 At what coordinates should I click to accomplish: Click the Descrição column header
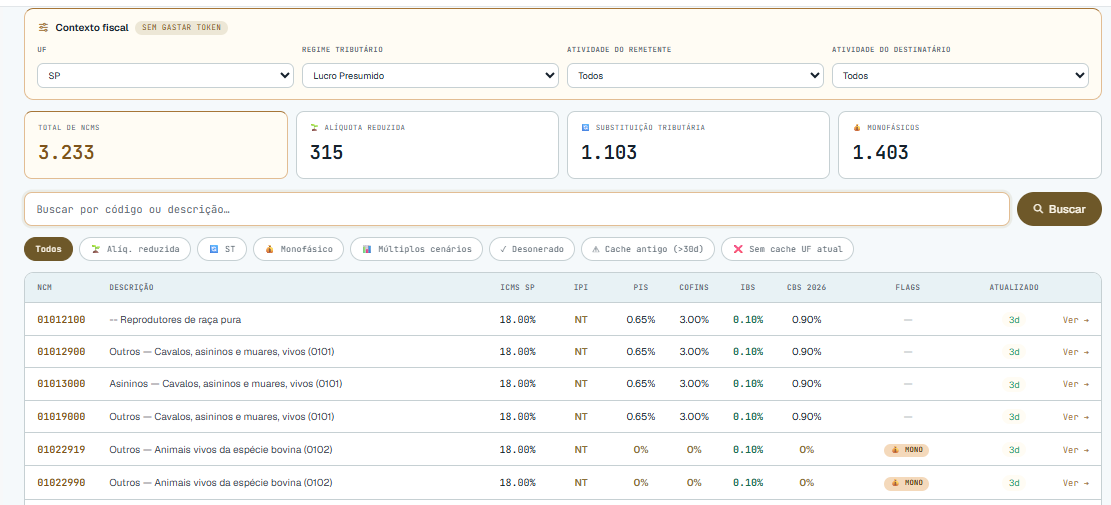[131, 288]
